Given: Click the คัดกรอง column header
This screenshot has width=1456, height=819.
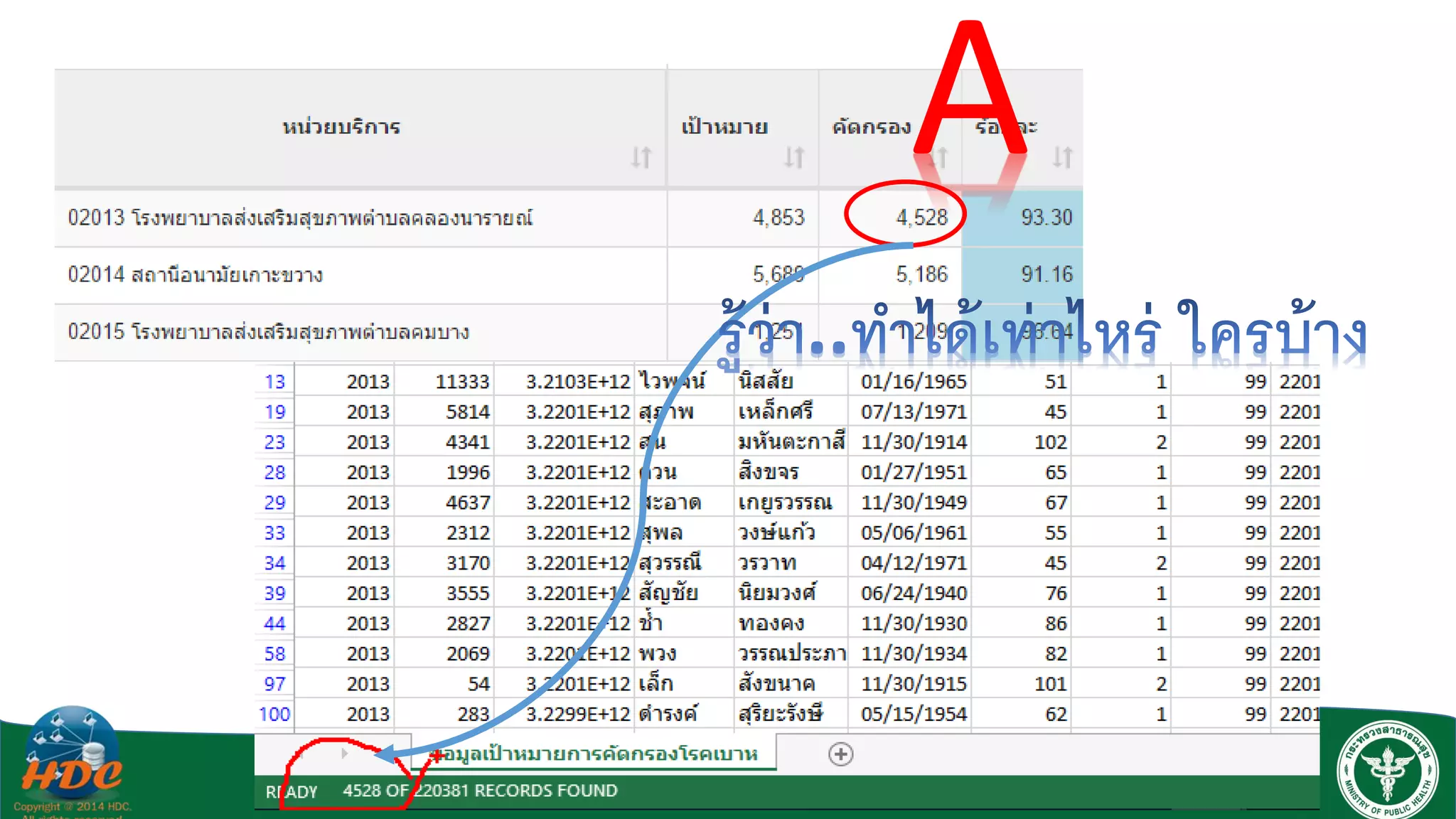Looking at the screenshot, I should click(872, 127).
